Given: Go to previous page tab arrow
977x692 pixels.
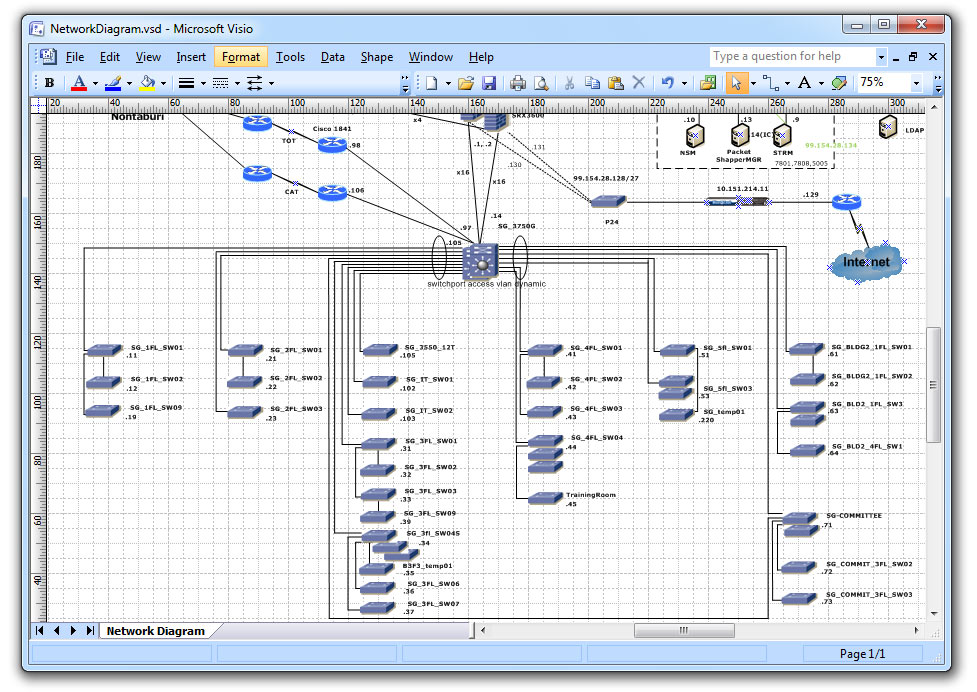Looking at the screenshot, I should pos(57,630).
